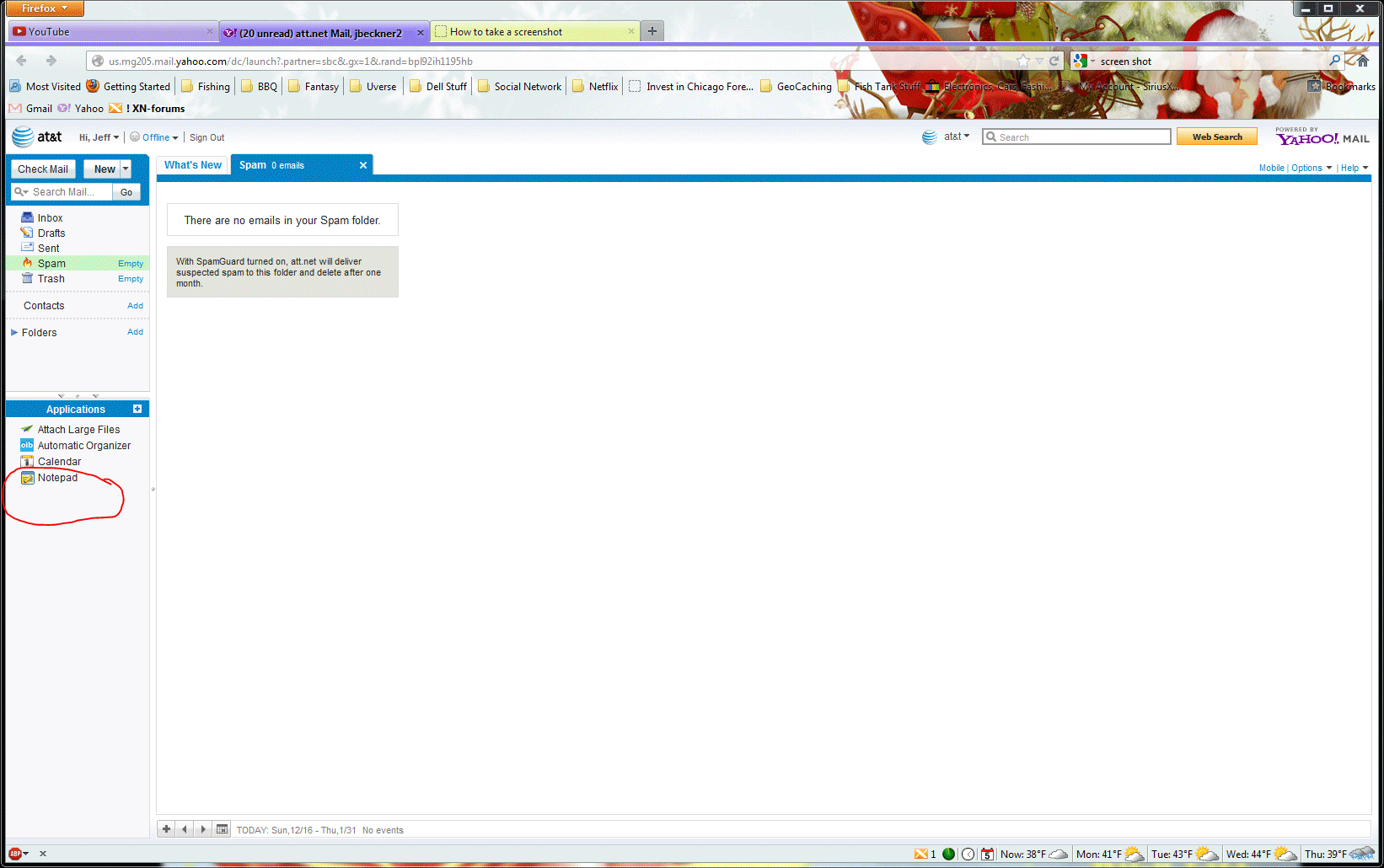Click the Sign Out link
1384x868 pixels.
[x=207, y=137]
